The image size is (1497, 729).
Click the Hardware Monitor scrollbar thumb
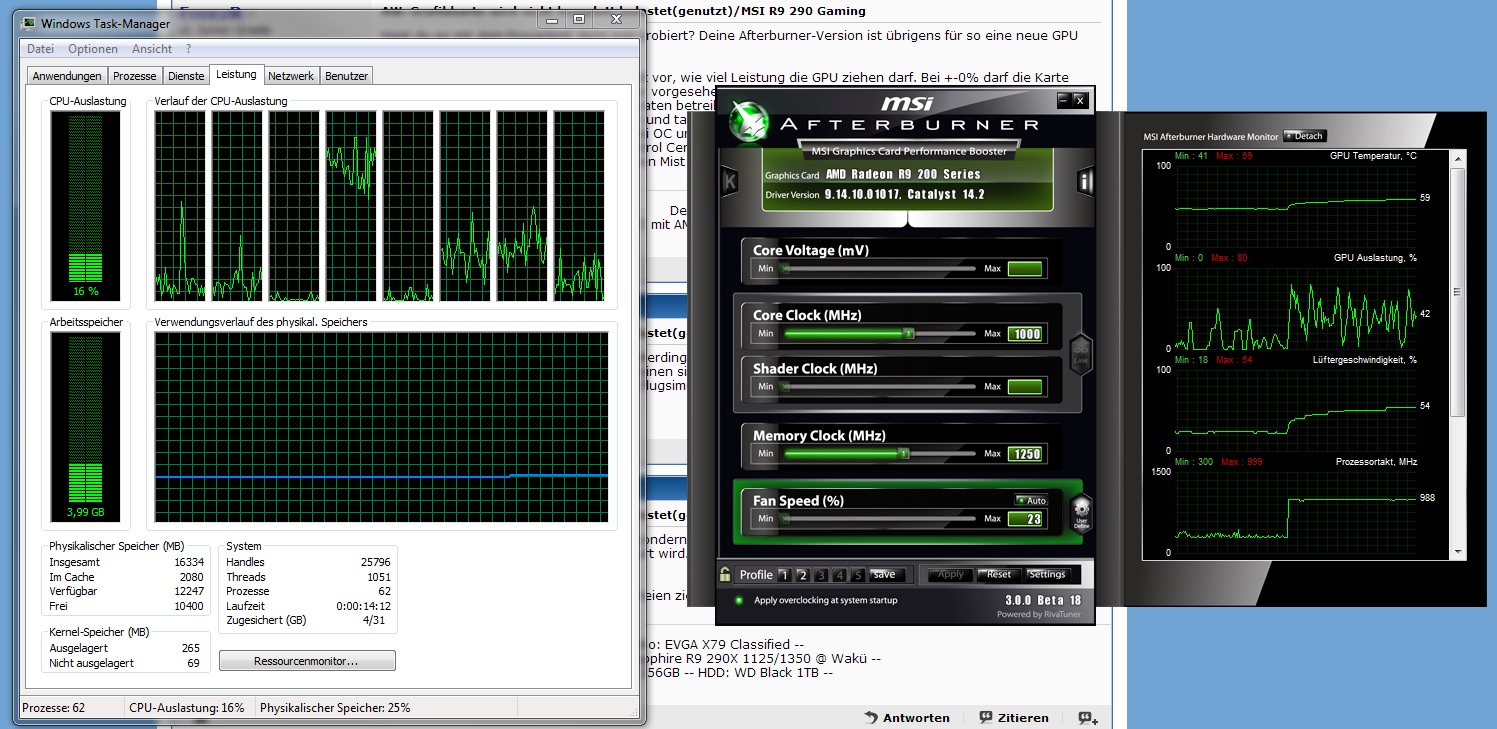pyautogui.click(x=1459, y=292)
